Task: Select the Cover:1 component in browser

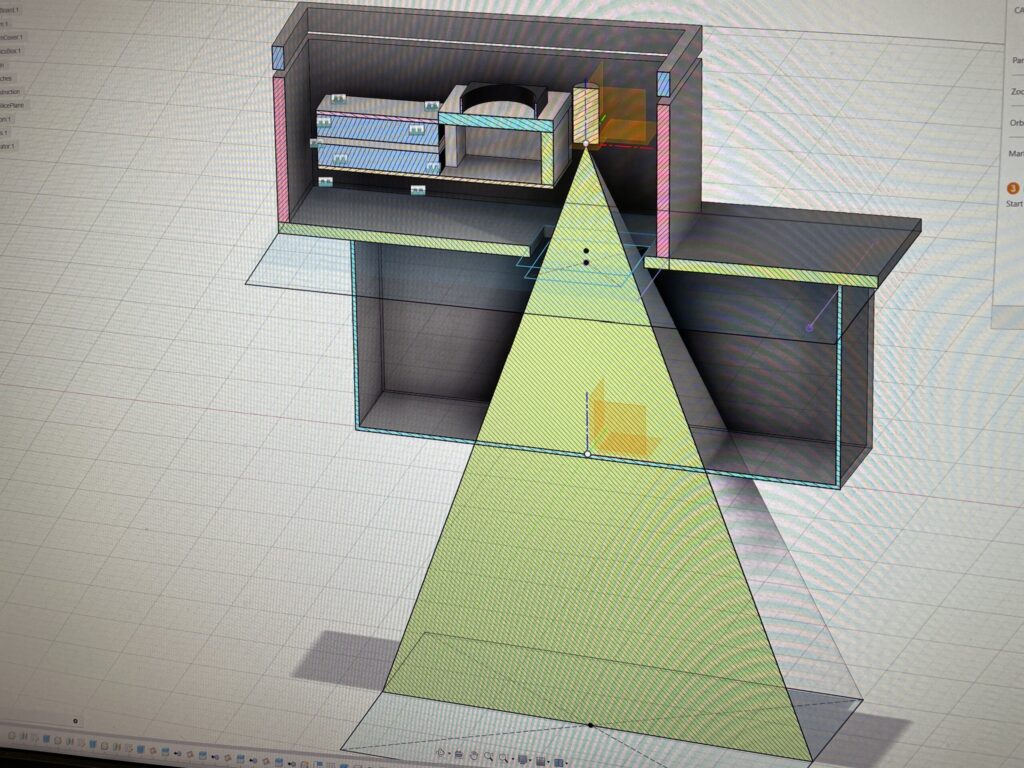Action: (x=12, y=37)
